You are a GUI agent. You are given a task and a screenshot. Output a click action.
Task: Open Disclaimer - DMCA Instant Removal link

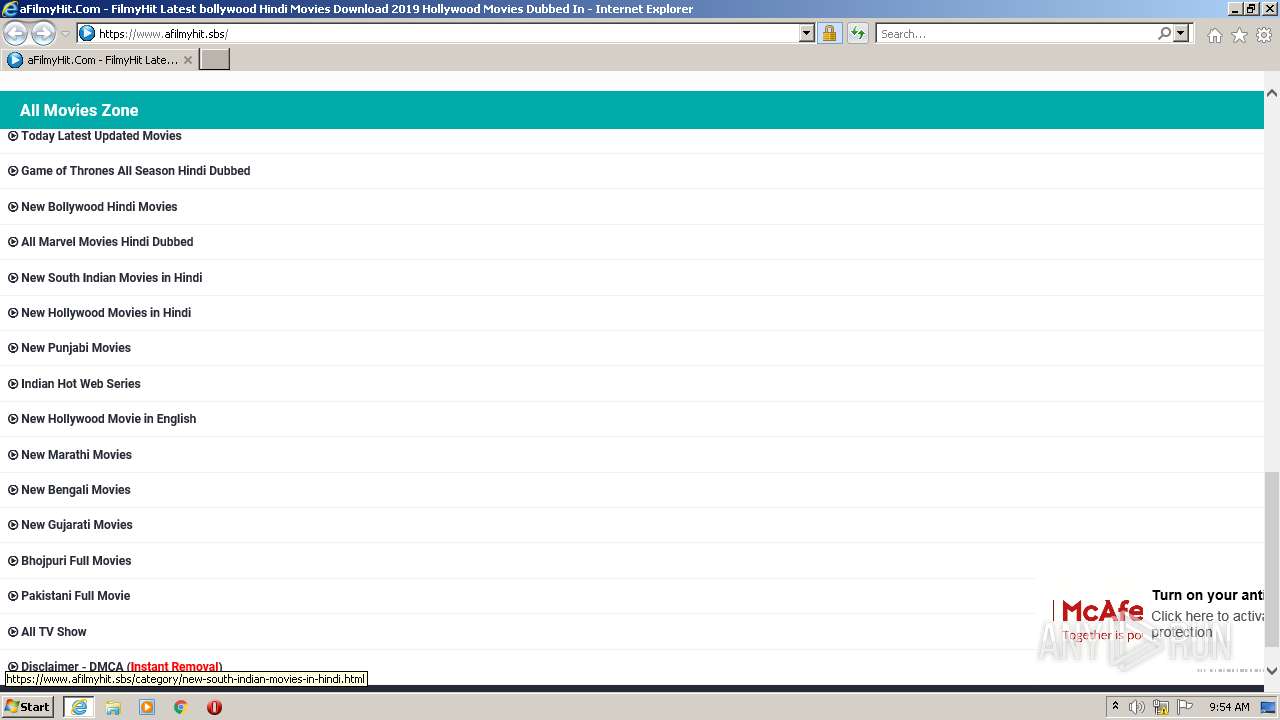121,667
